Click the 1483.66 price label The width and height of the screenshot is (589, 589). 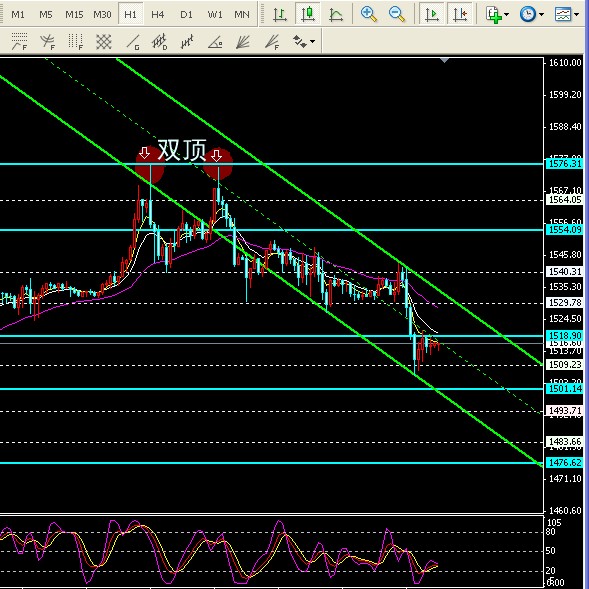click(x=565, y=441)
